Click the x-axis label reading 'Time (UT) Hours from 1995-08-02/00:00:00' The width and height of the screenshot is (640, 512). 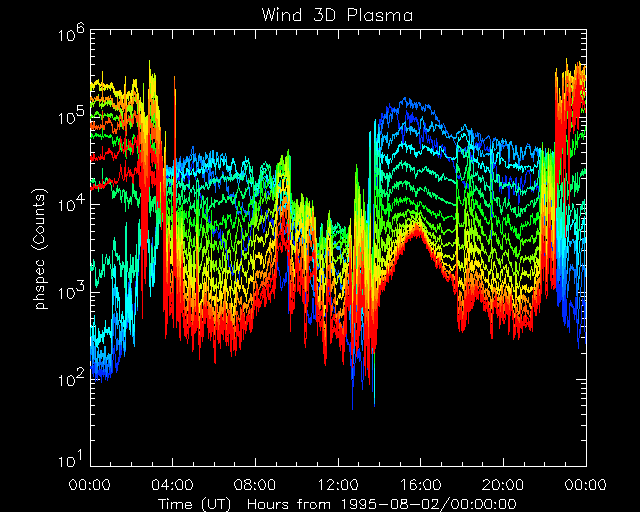pos(337,504)
